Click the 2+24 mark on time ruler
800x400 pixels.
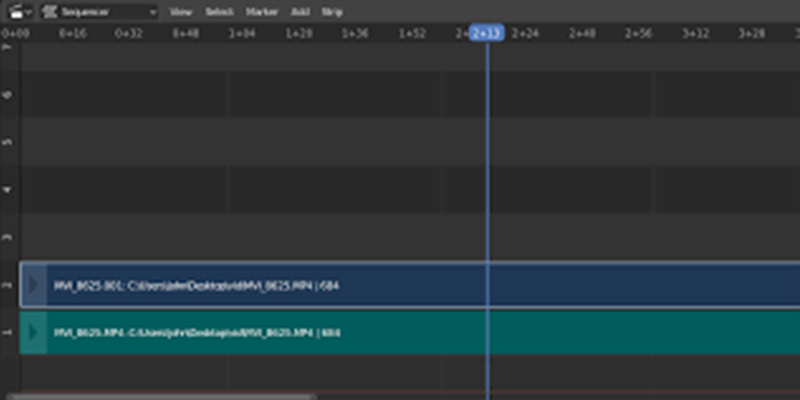(x=525, y=34)
